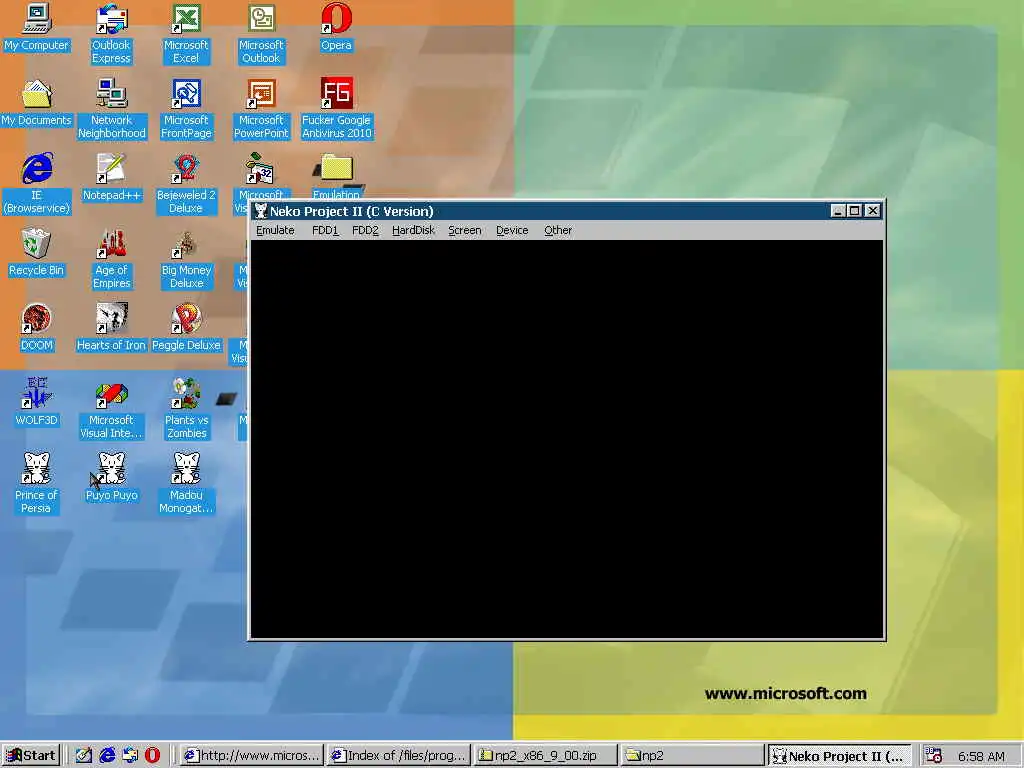Click the black emulator screen area
This screenshot has height=768, width=1024.
pyautogui.click(x=567, y=439)
